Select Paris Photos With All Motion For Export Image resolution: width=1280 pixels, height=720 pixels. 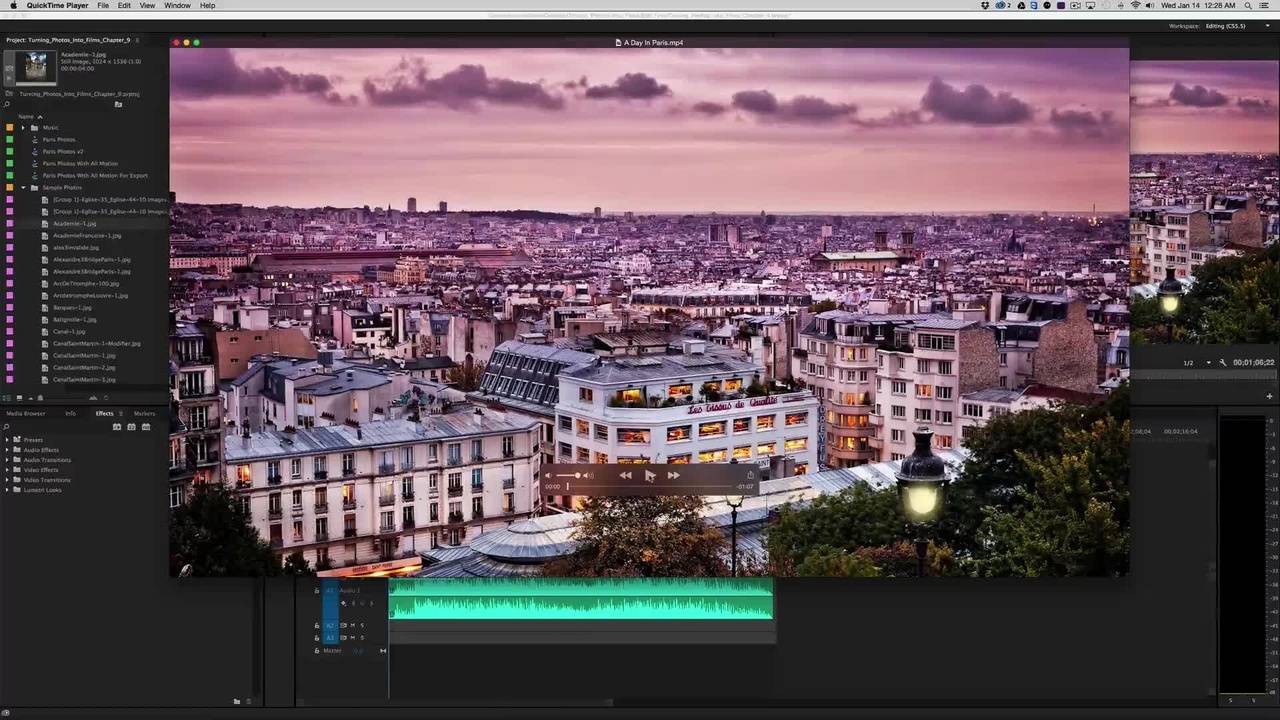click(95, 175)
